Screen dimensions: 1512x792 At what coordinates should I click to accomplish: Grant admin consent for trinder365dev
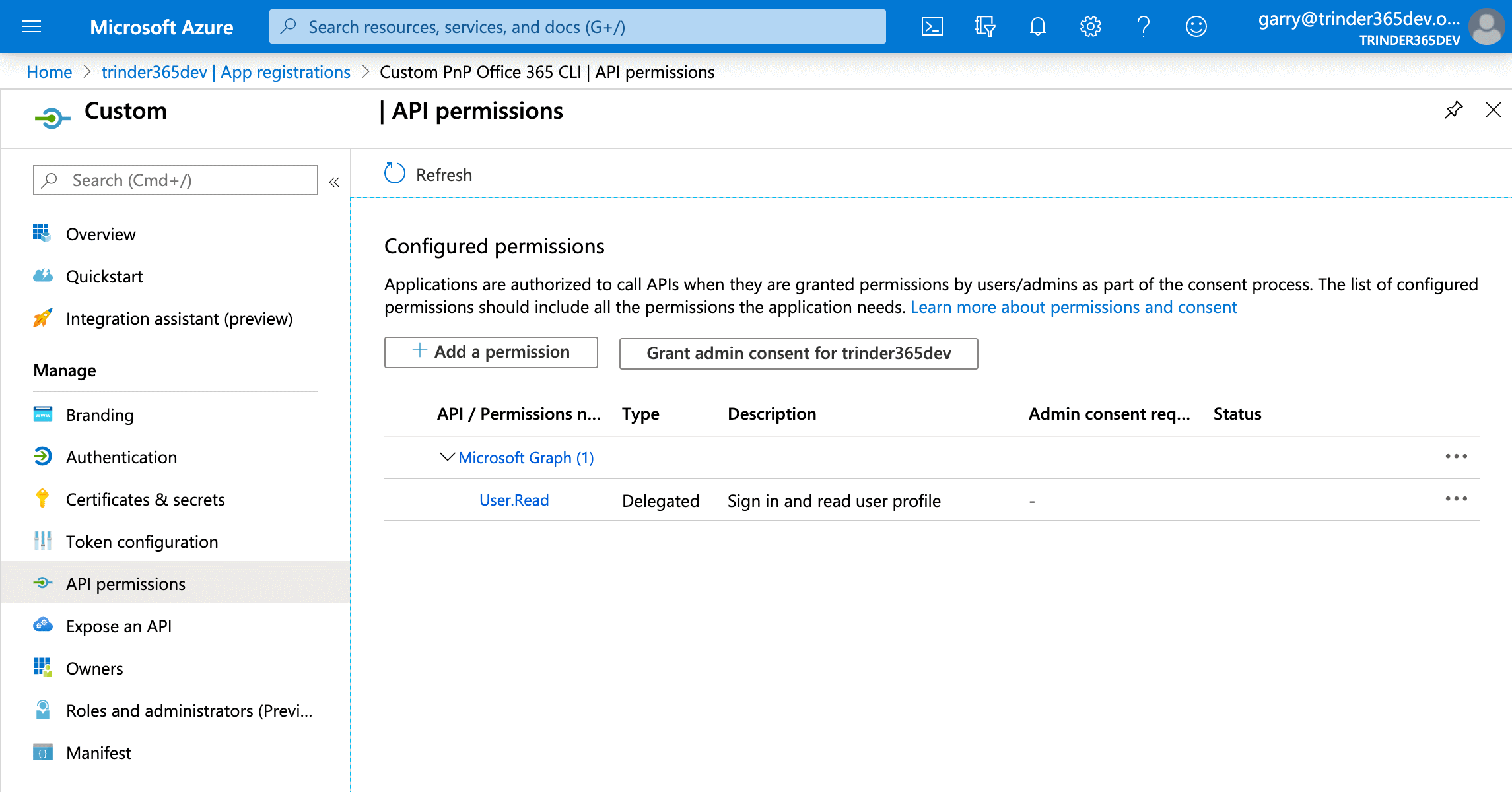click(x=798, y=354)
